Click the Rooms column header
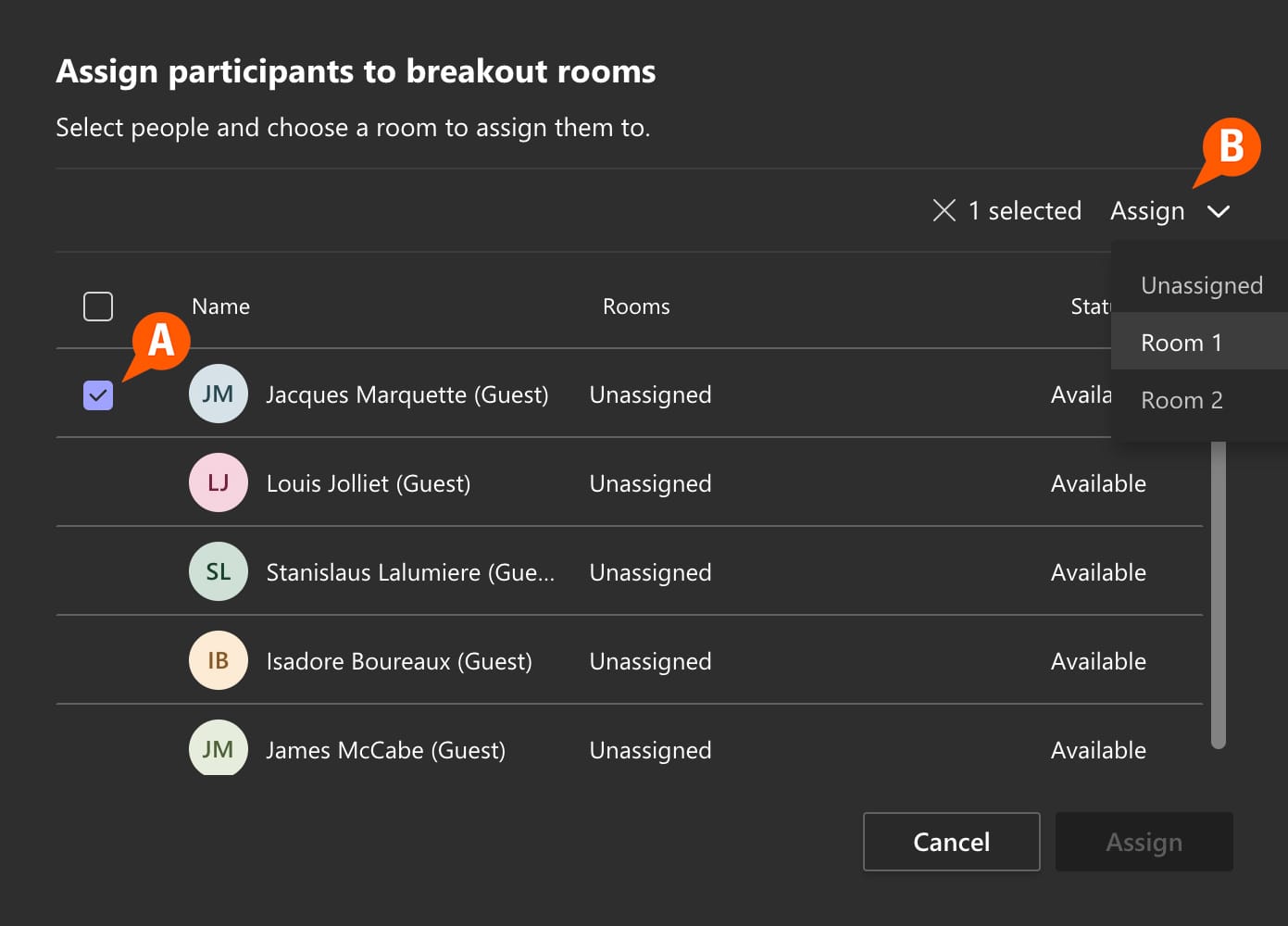 point(636,307)
